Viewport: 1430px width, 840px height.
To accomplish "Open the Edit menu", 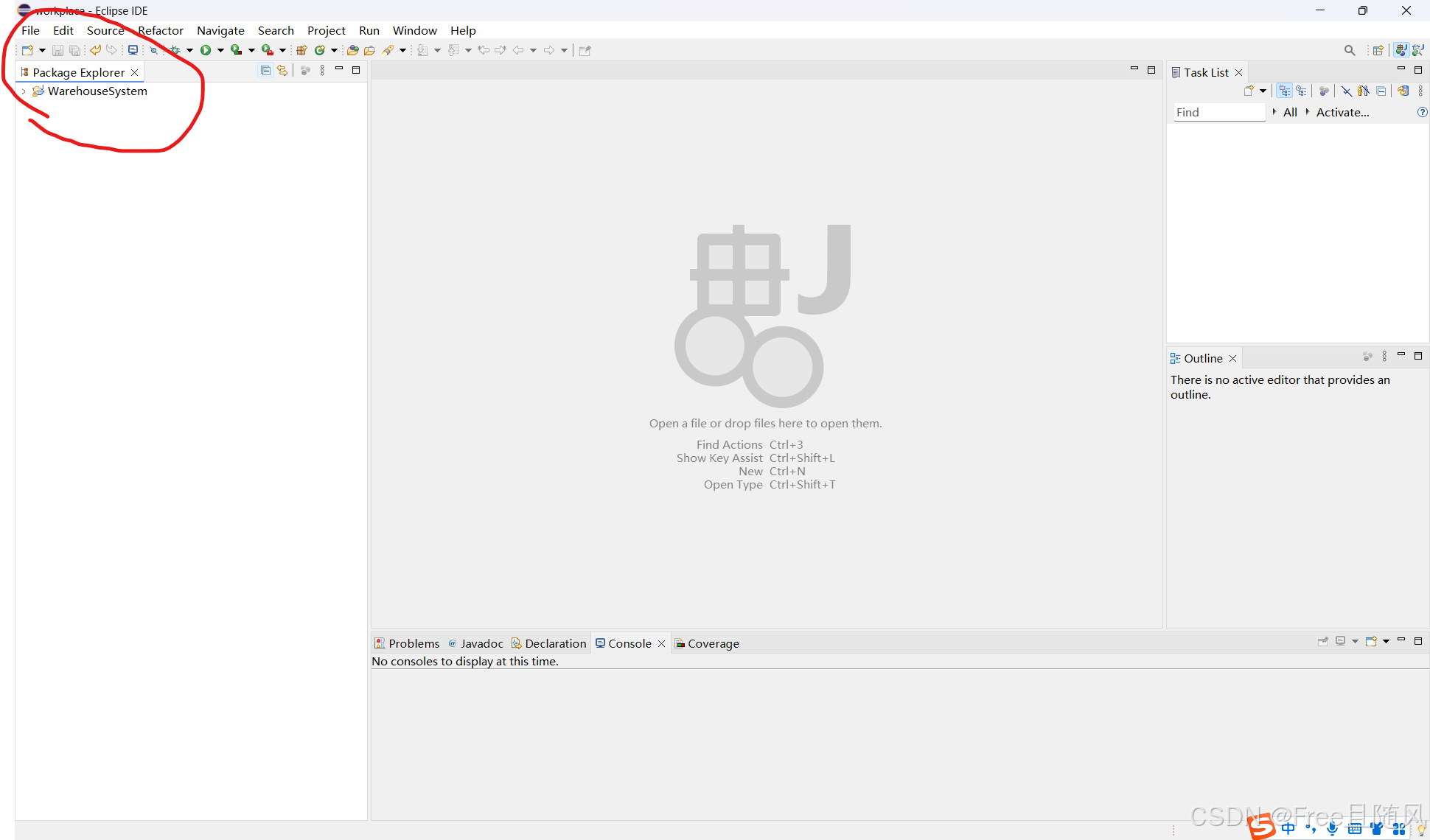I will 63,30.
